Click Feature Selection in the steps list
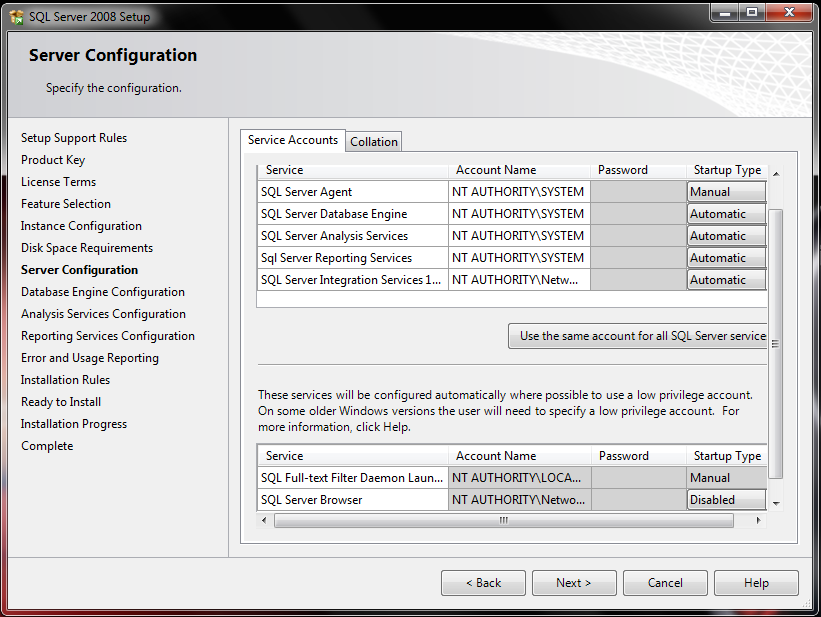The height and width of the screenshot is (617, 821). tap(66, 204)
